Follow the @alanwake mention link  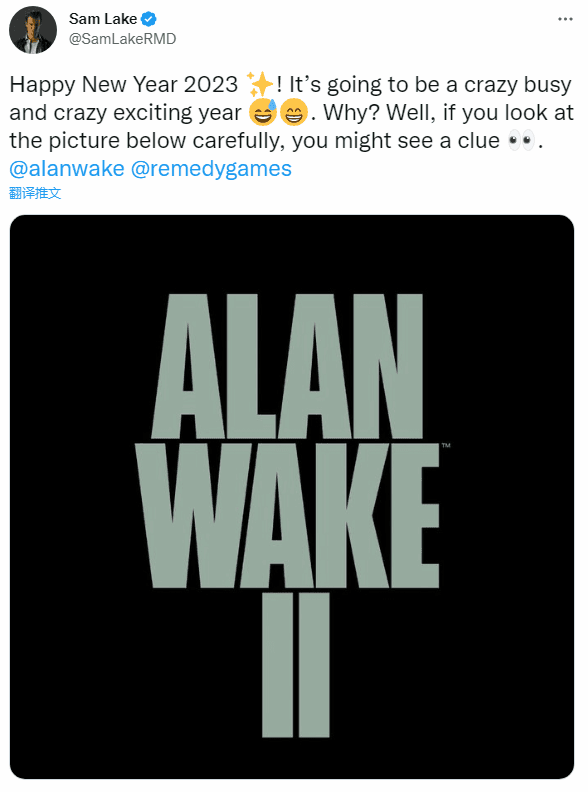[x=67, y=169]
